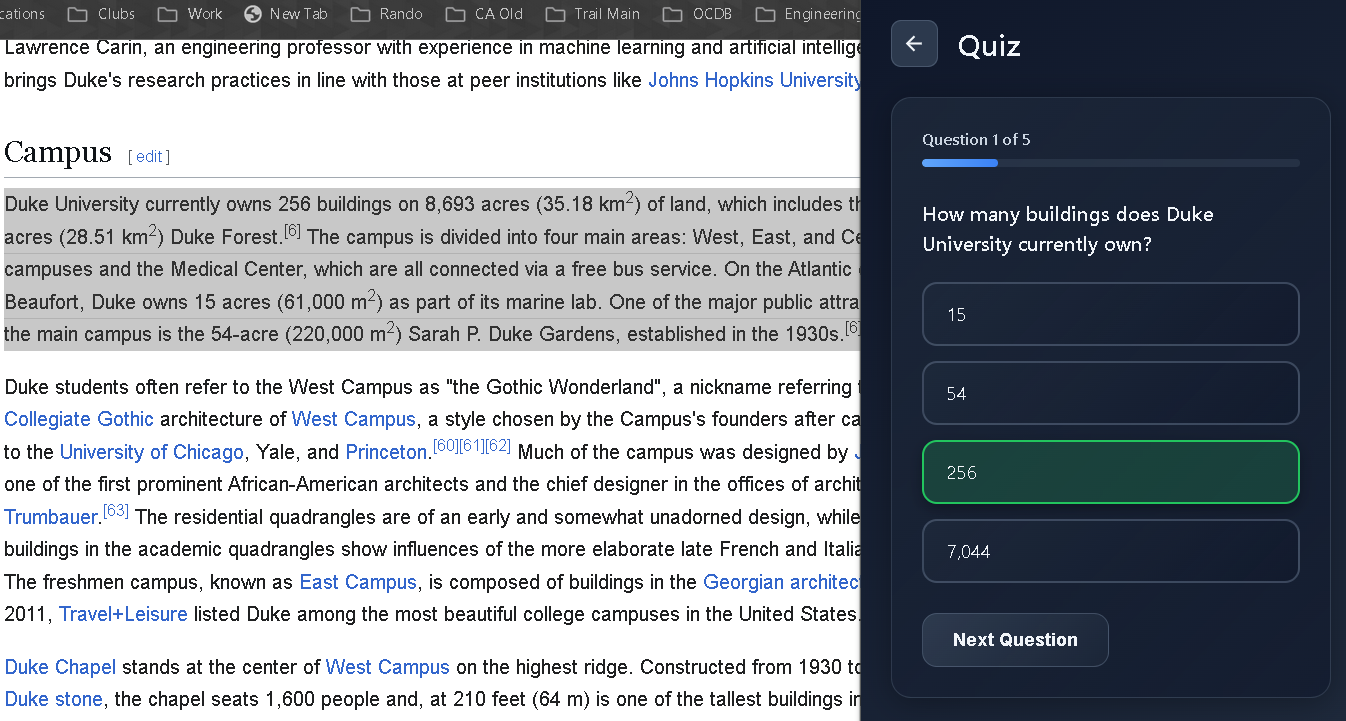The height and width of the screenshot is (721, 1346).
Task: Follow the Duke Chapel link
Action: [60, 667]
